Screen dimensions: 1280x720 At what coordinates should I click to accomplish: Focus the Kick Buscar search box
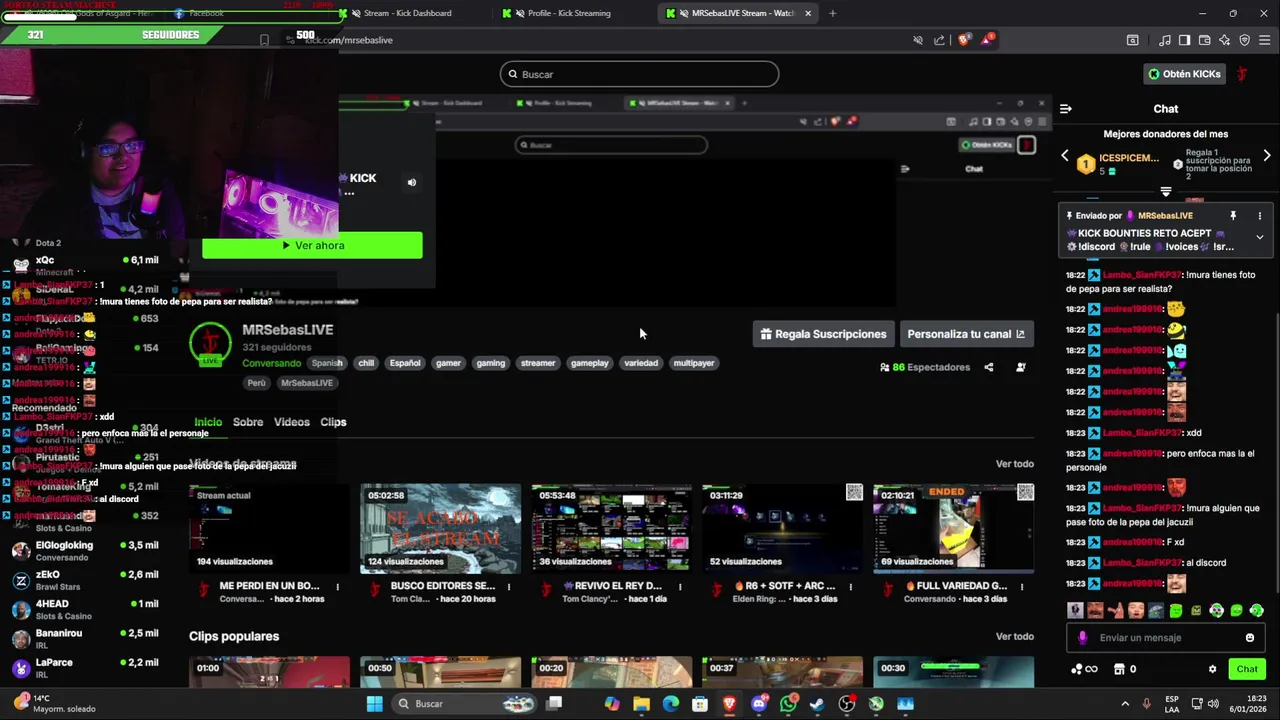coord(639,74)
